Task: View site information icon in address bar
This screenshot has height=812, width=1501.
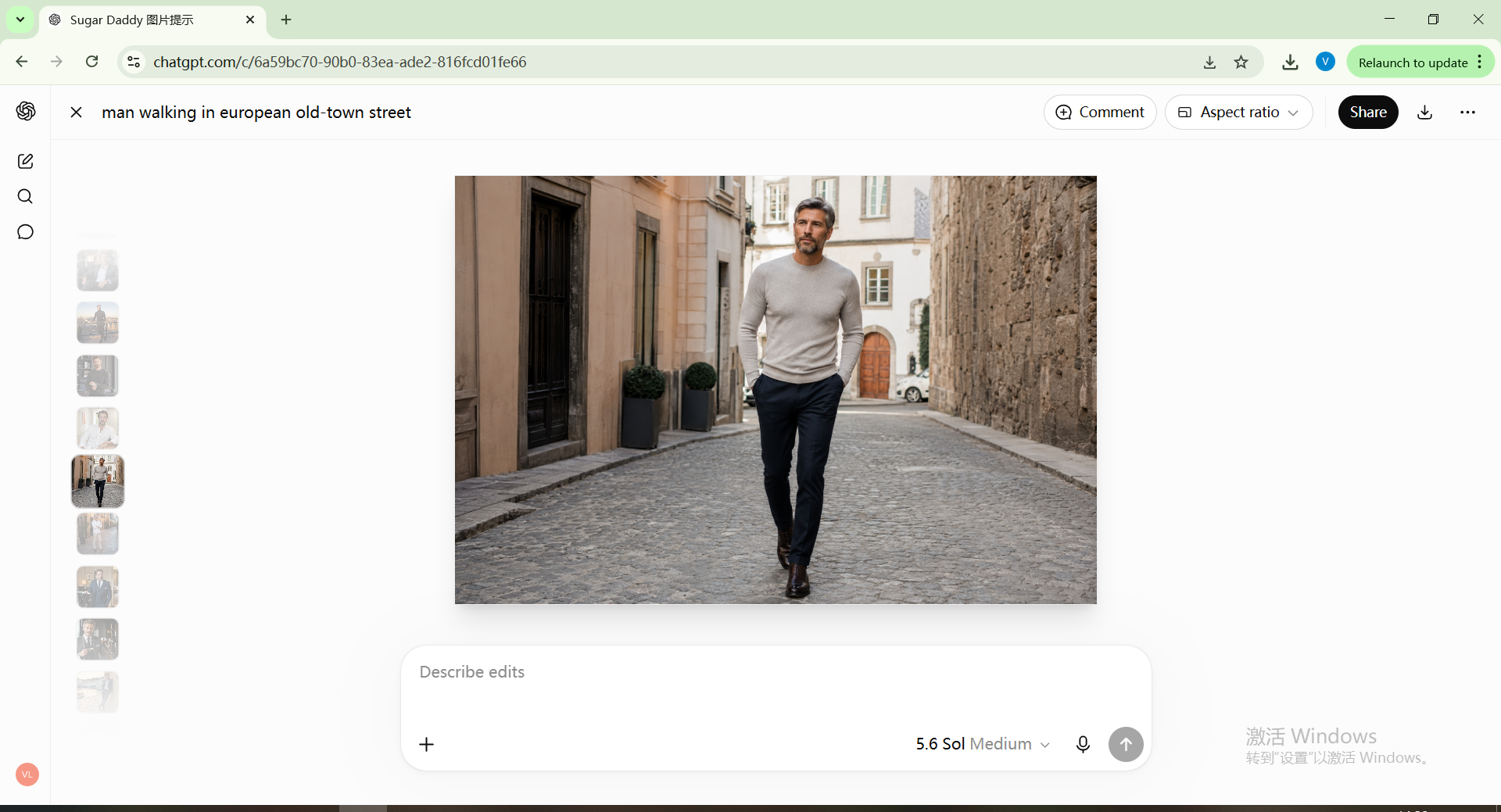Action: pos(134,62)
